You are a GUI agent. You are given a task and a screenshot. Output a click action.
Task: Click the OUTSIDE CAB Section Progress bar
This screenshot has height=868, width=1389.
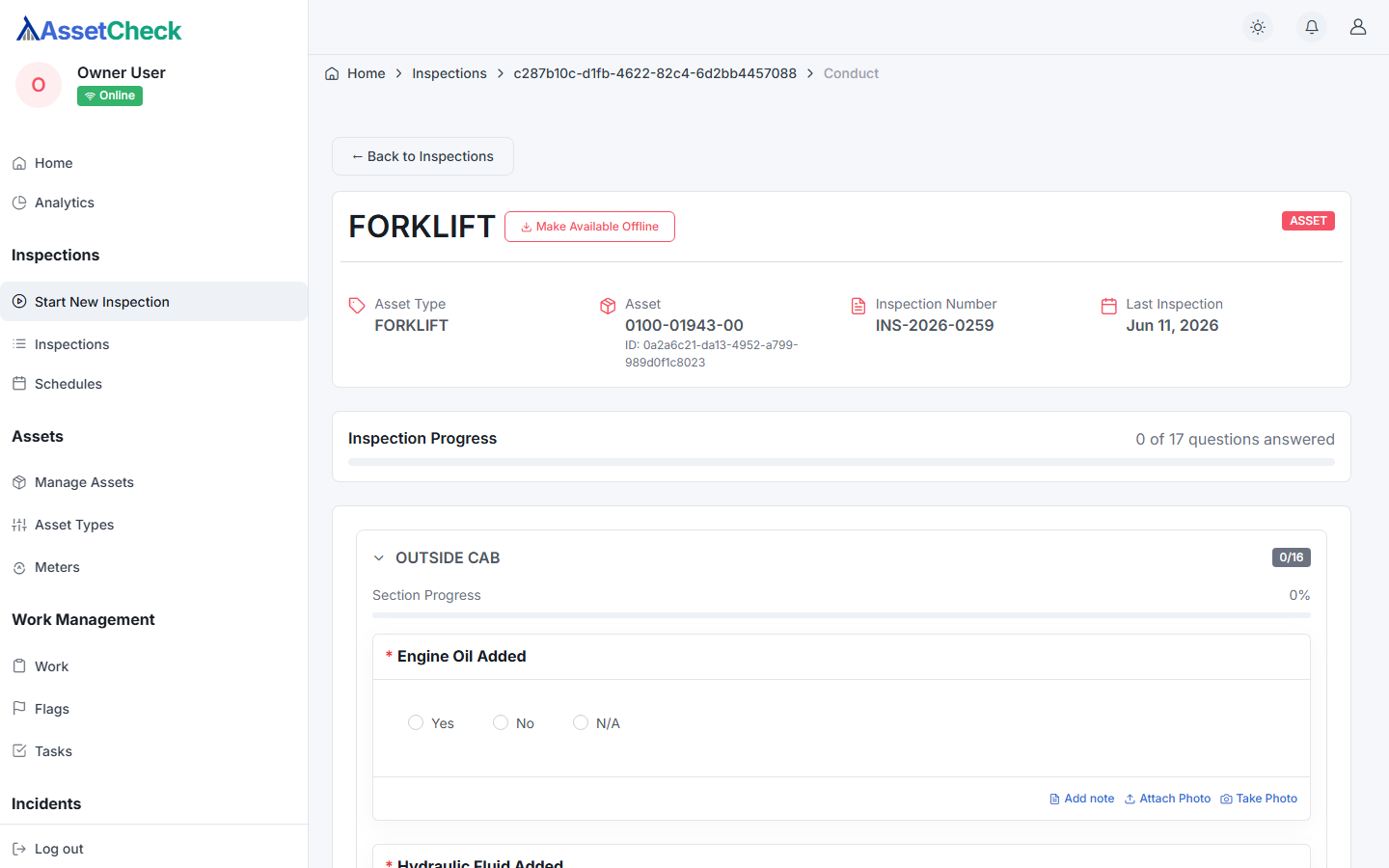click(841, 615)
